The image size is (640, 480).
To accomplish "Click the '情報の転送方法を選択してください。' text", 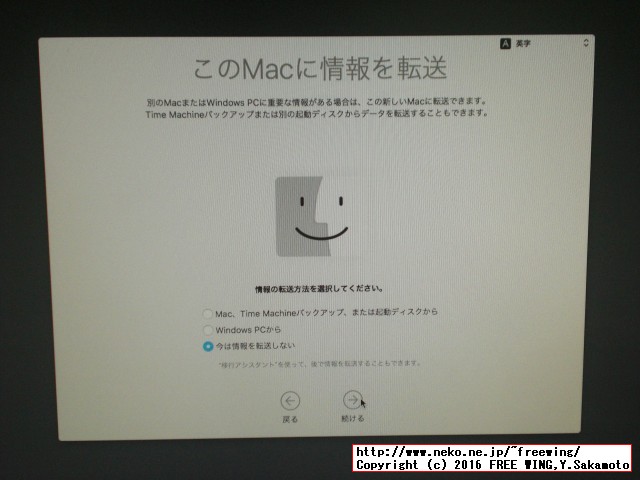I will 319,289.
